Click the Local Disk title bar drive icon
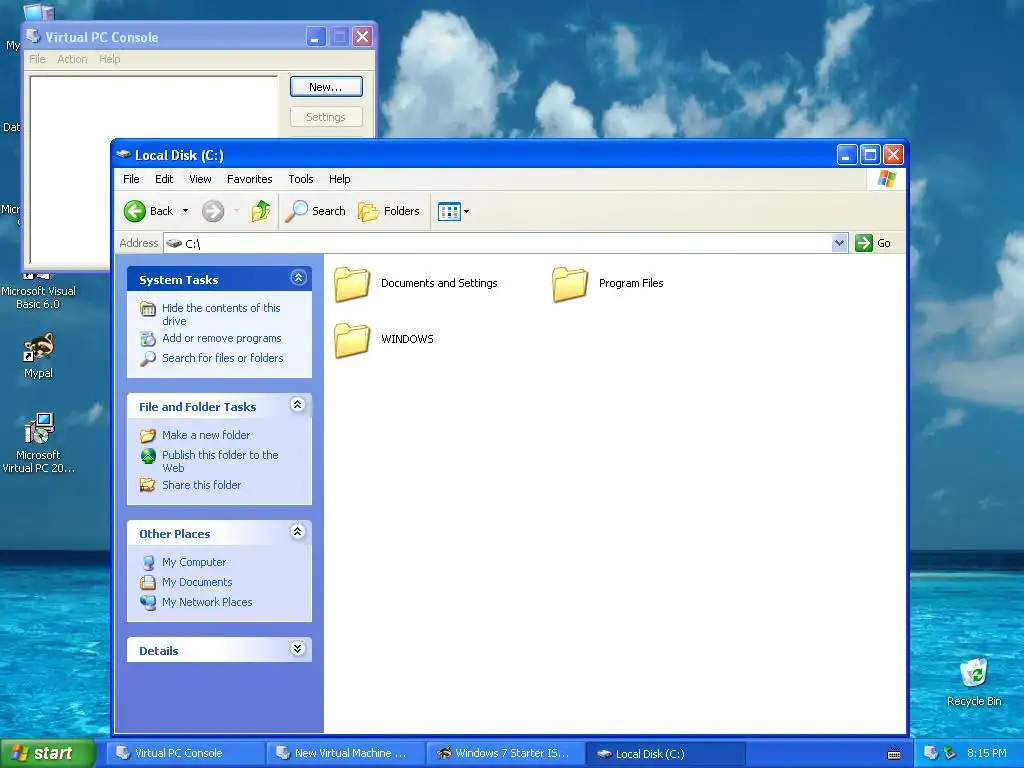This screenshot has height=768, width=1024. 123,155
